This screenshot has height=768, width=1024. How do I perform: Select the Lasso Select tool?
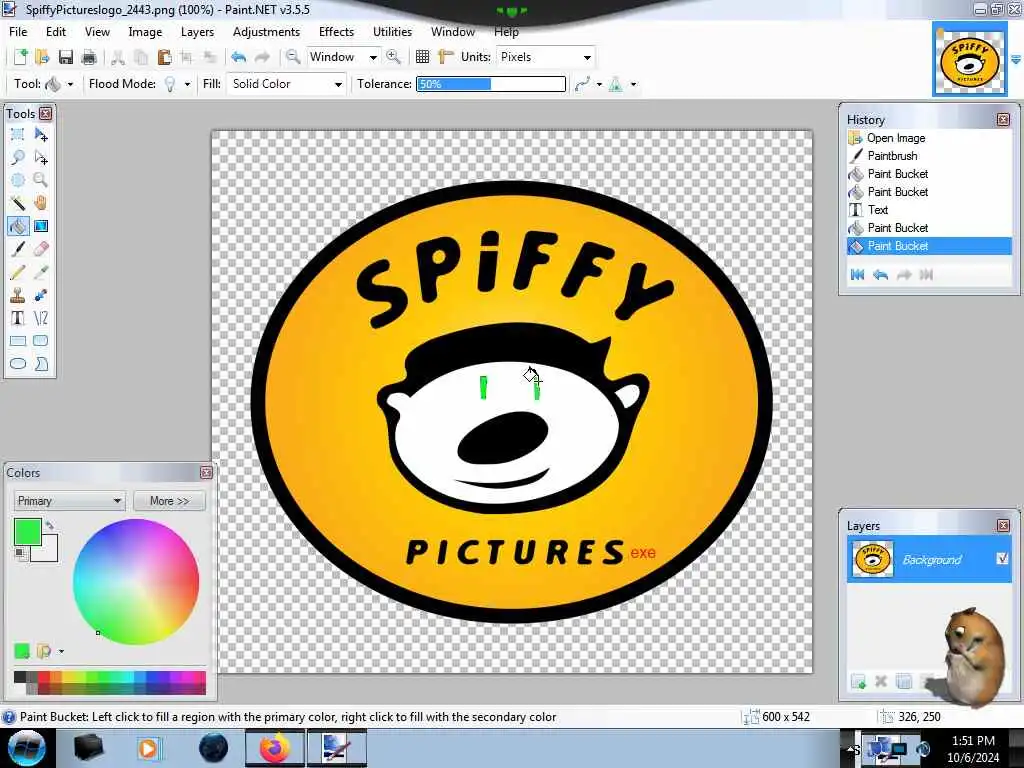(18, 157)
